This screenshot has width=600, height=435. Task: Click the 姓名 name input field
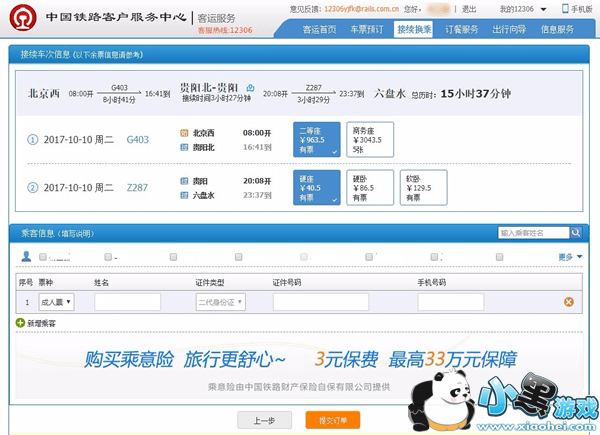pos(127,301)
